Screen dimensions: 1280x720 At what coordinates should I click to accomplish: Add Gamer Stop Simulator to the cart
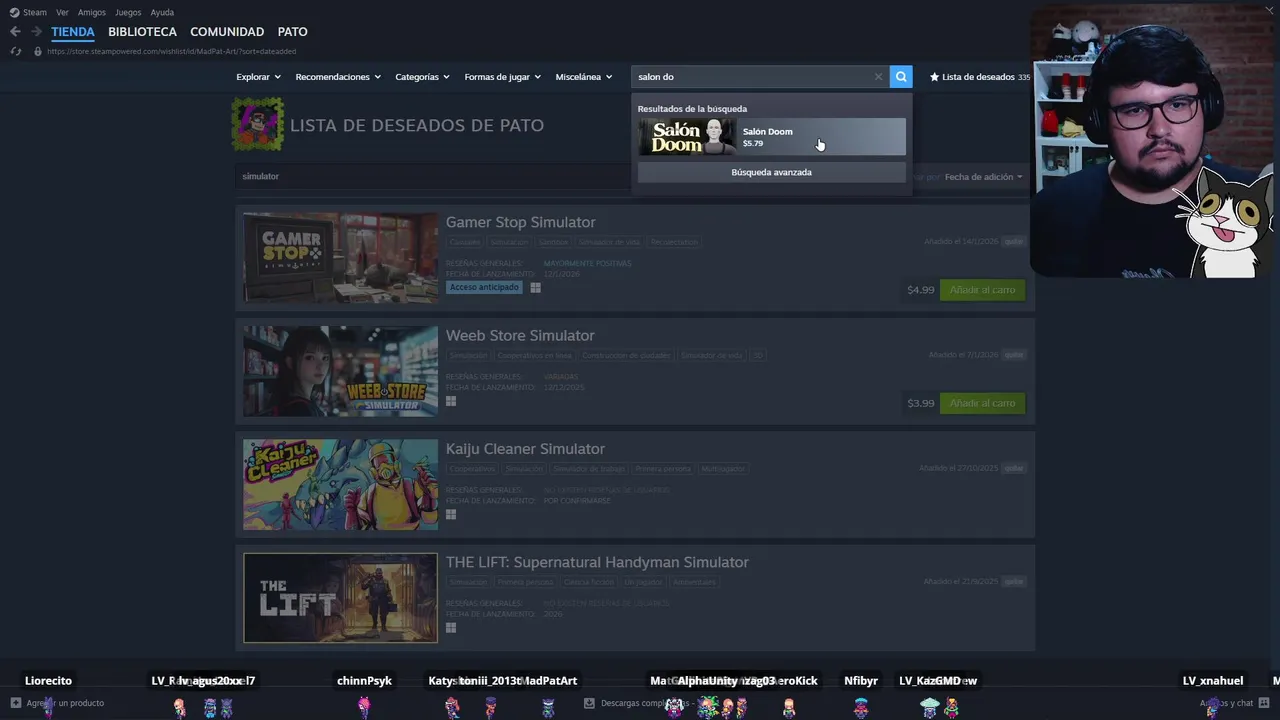982,290
